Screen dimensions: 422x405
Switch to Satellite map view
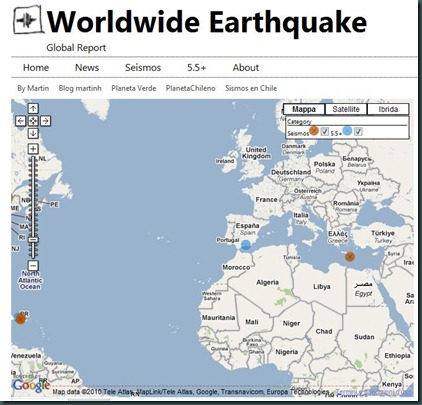point(346,109)
